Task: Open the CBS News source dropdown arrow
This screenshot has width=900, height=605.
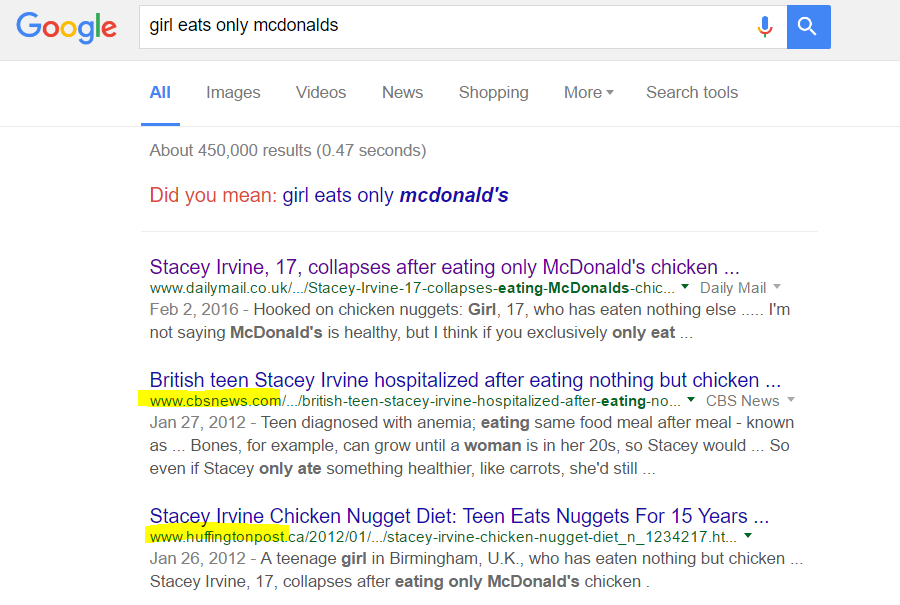Action: click(791, 400)
